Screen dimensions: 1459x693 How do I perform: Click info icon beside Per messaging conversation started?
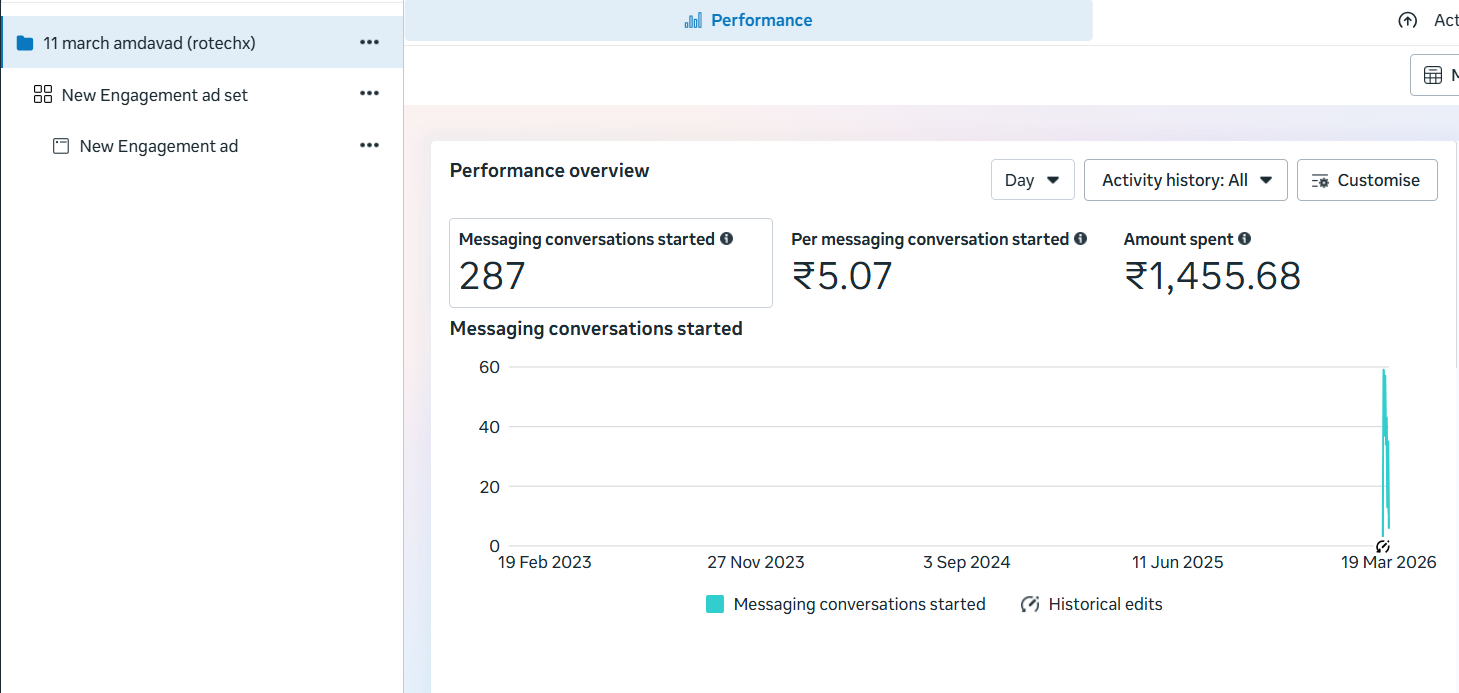click(x=1080, y=239)
